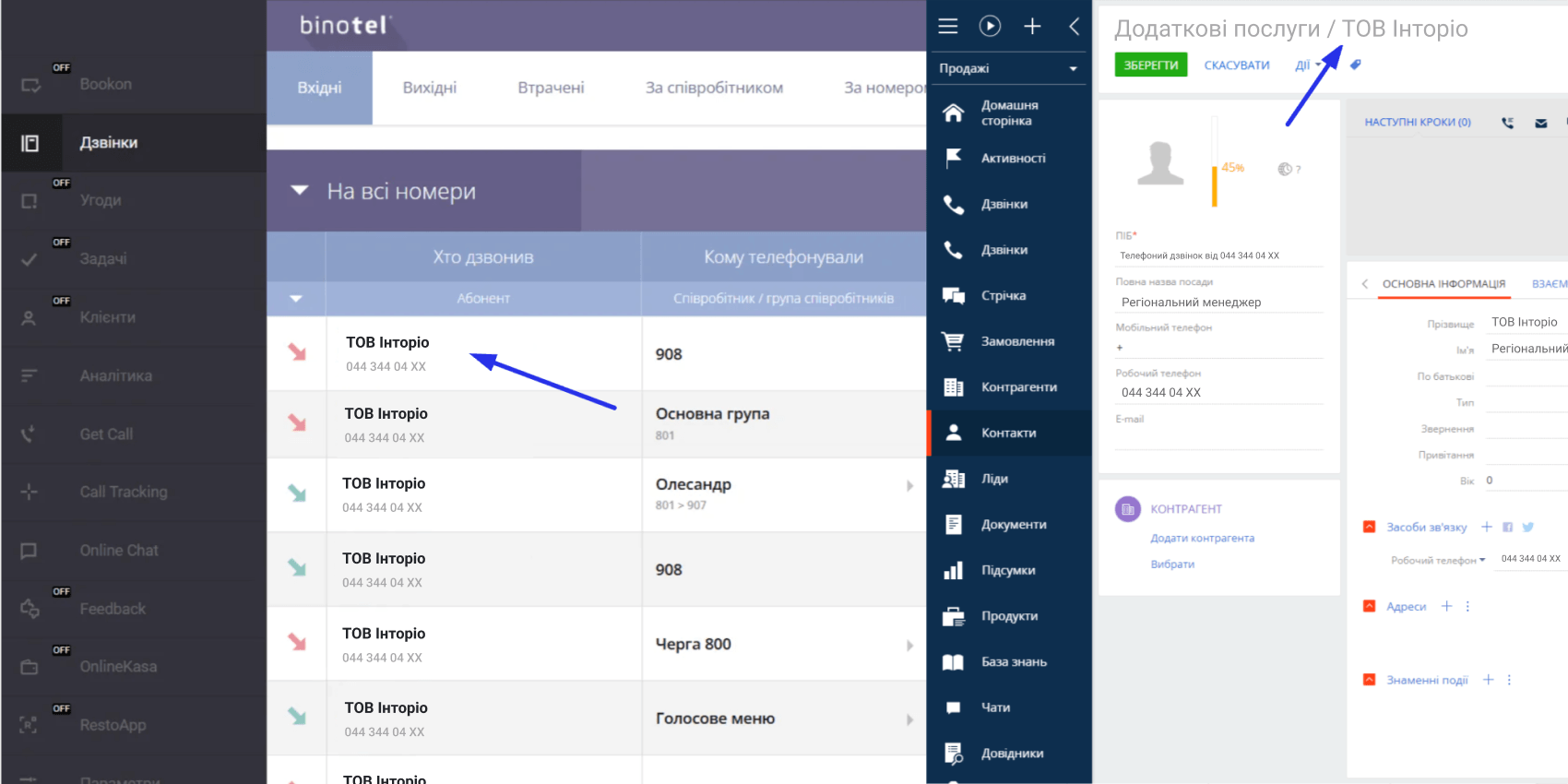
Task: Add a new item with the Засоби зв'язку plus
Action: 1487,527
